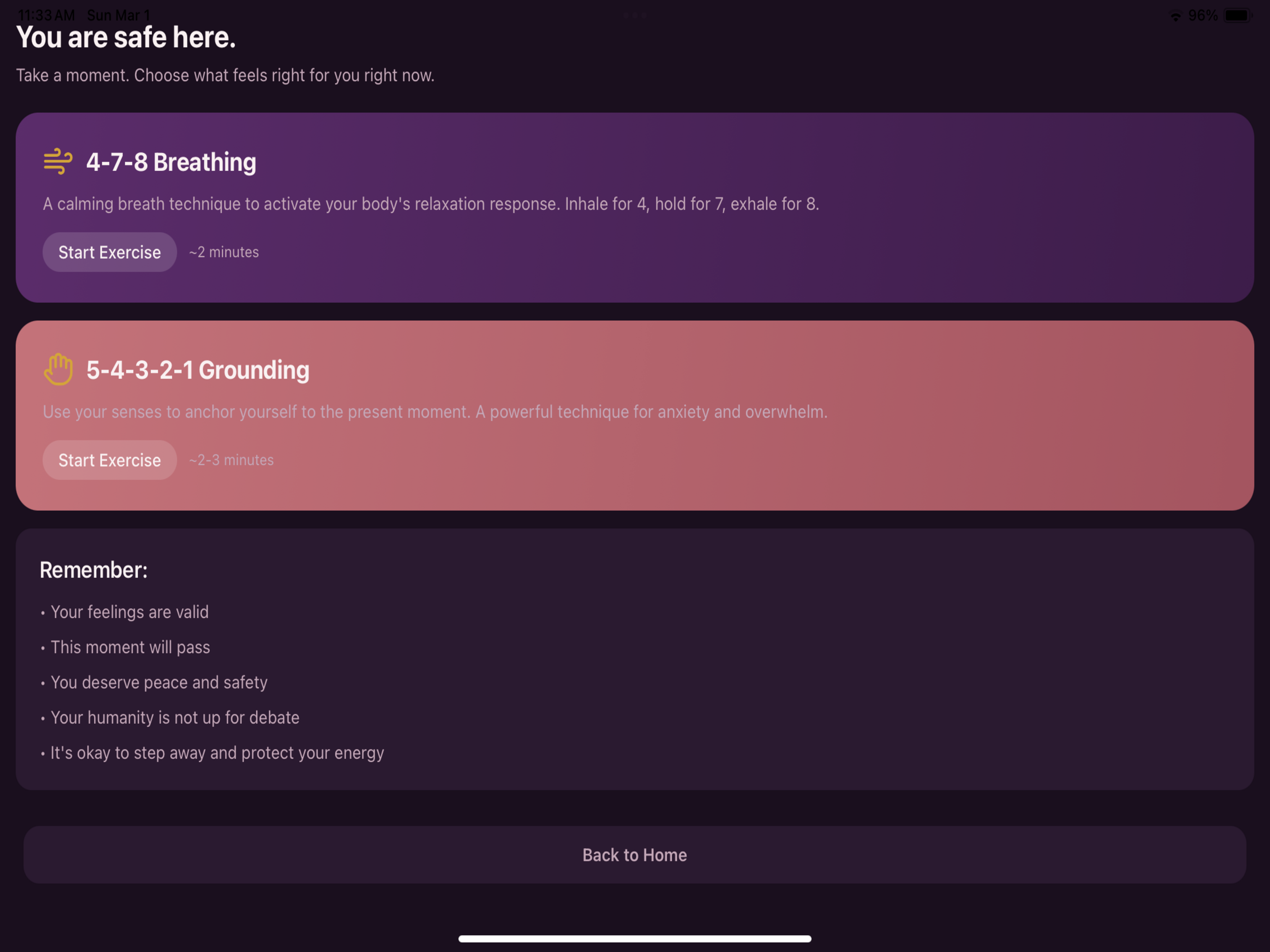Tap the 11:33 AM clock in status bar
The width and height of the screenshot is (1270, 952).
(46, 16)
